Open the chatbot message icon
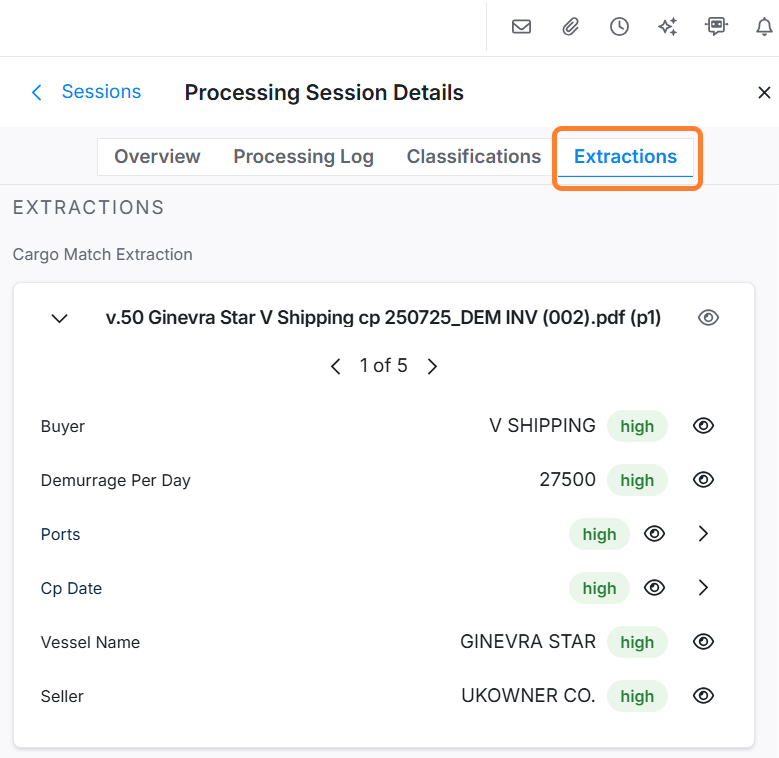Image resolution: width=779 pixels, height=758 pixels. (x=716, y=27)
